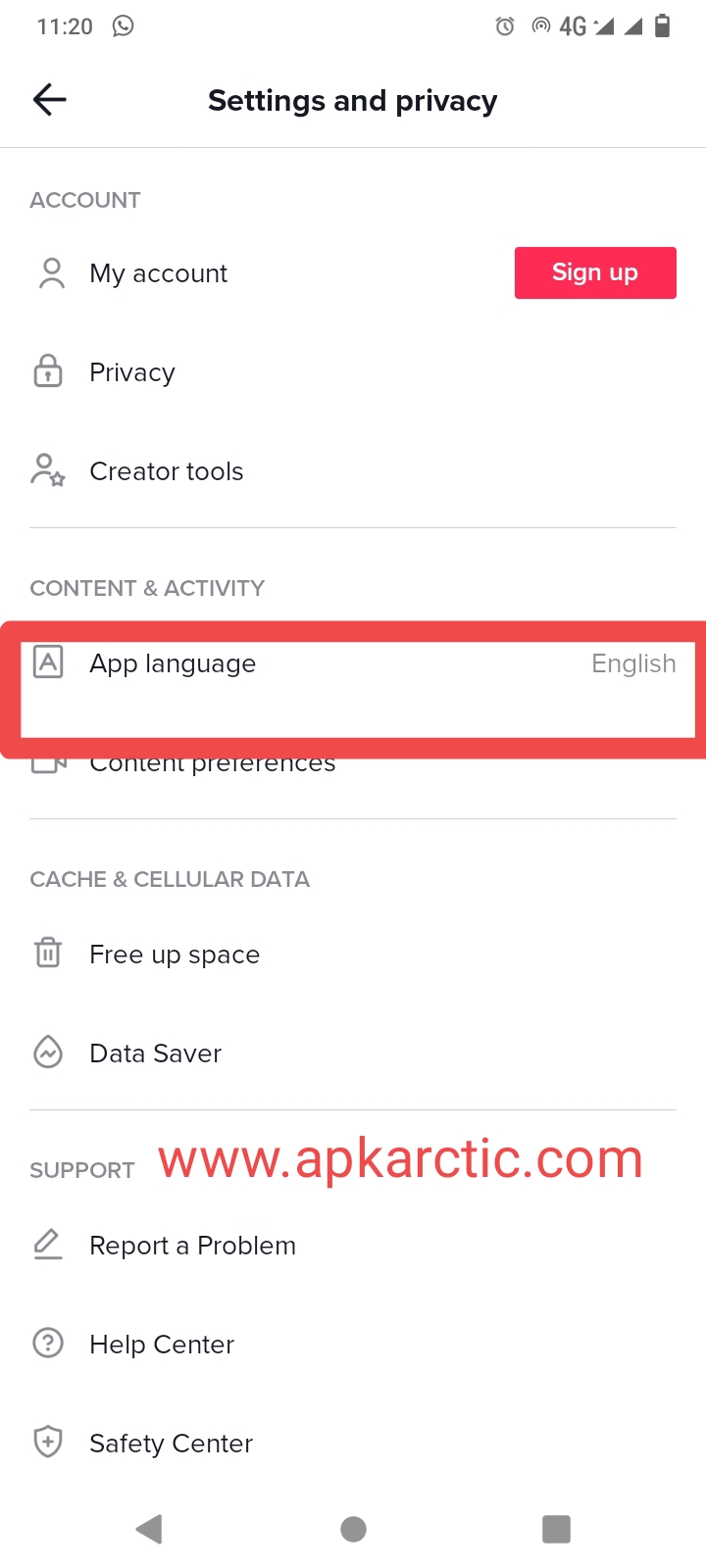Viewport: 706px width, 1568px height.
Task: Click the Safety Center shield icon
Action: coord(48,1442)
